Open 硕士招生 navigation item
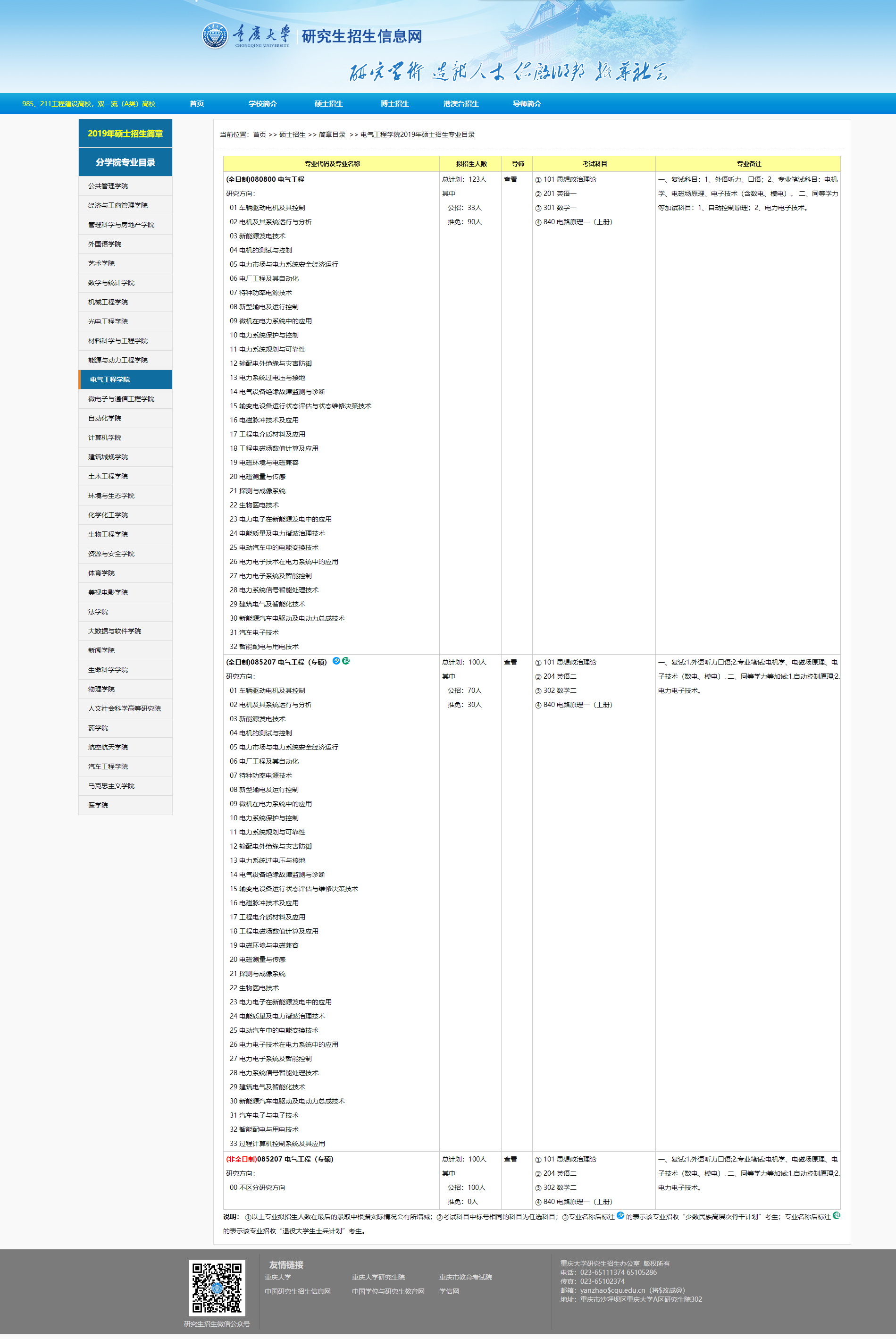 point(328,103)
